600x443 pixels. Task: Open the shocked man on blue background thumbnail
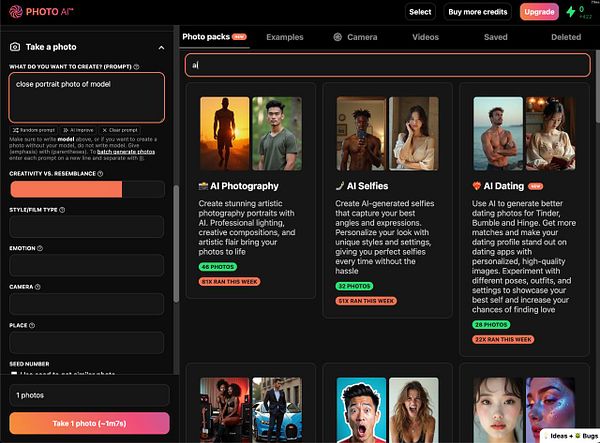click(x=361, y=410)
